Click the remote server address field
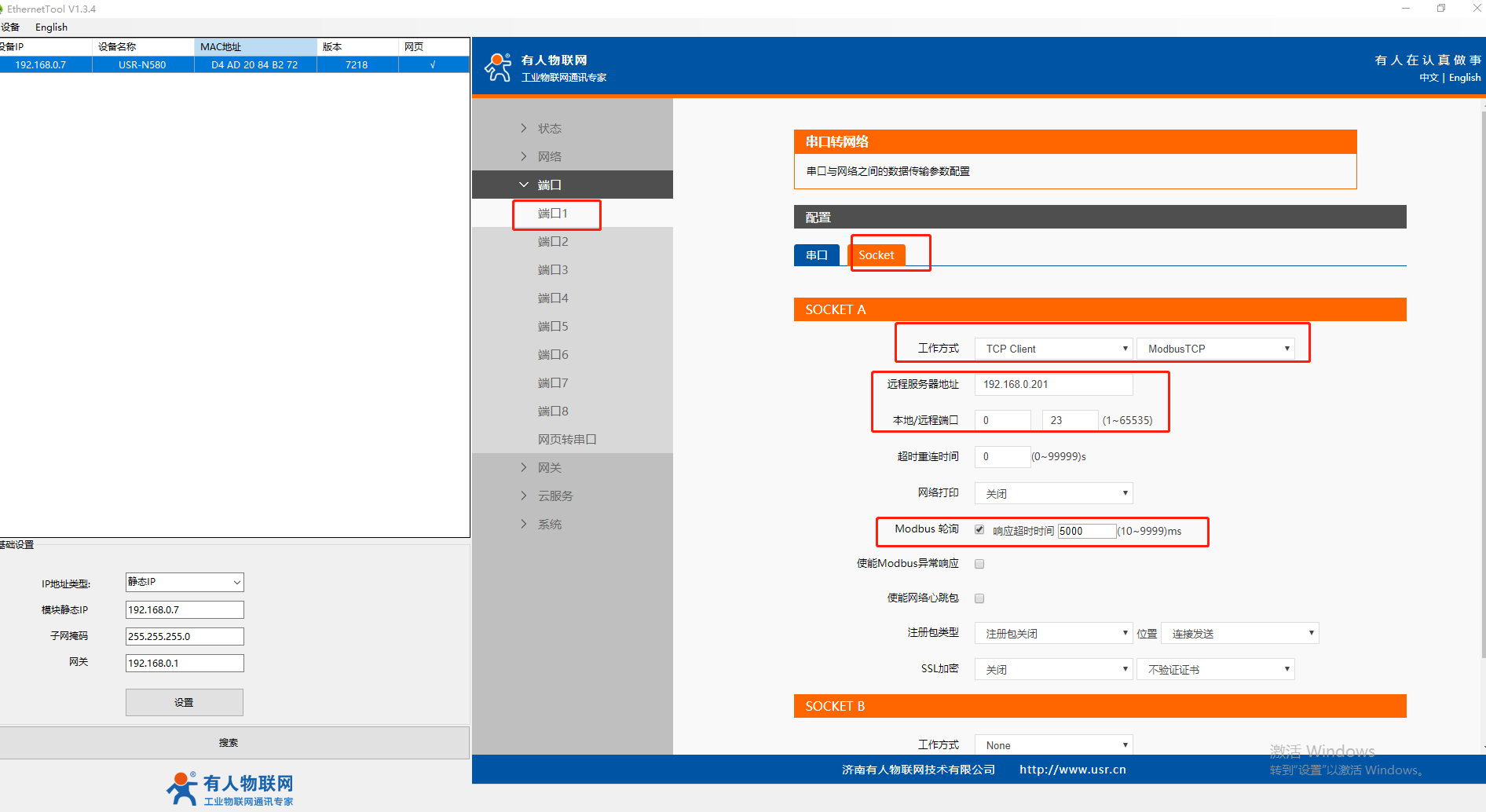This screenshot has width=1486, height=812. point(1052,384)
